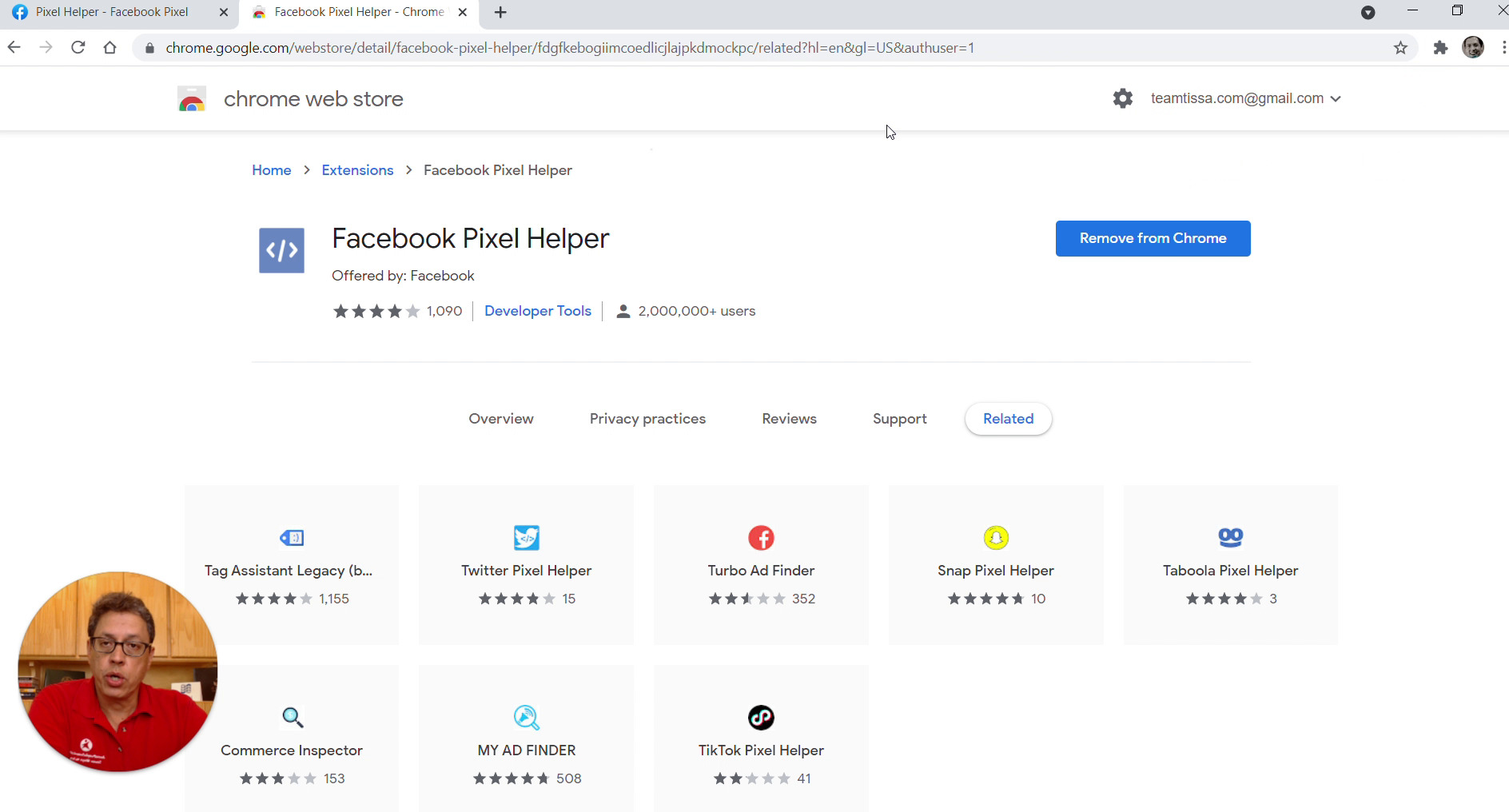Viewport: 1509px width, 812px height.
Task: Click the chrome web store logo
Action: click(x=192, y=99)
